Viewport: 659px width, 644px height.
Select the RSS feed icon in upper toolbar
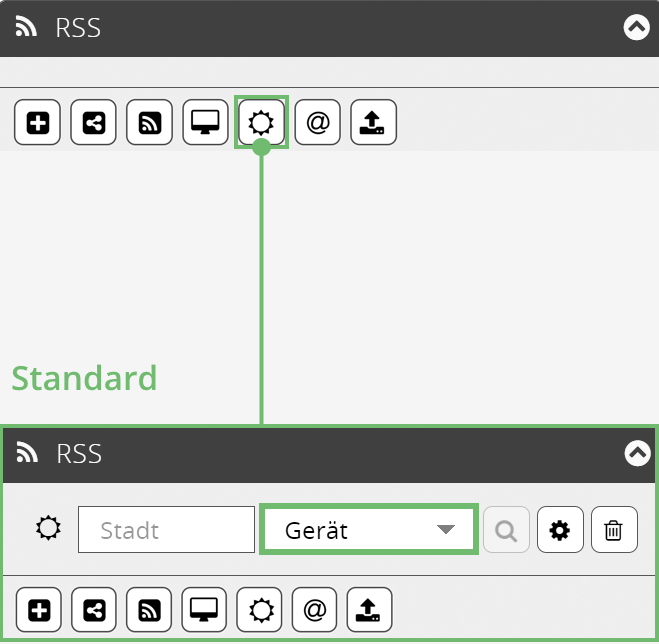(x=150, y=123)
